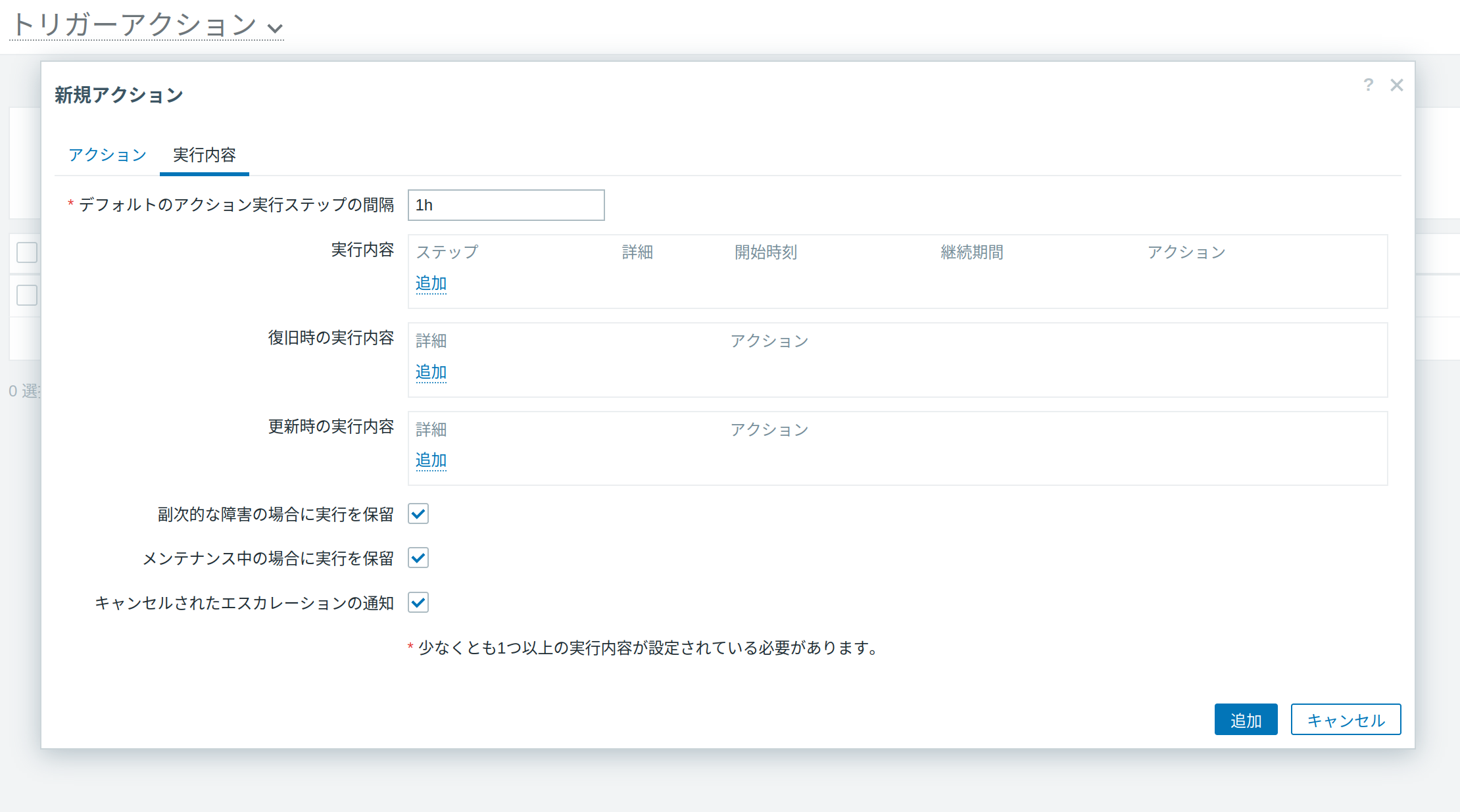Close the 新規アクション dialog with X
The height and width of the screenshot is (812, 1460).
pos(1397,85)
